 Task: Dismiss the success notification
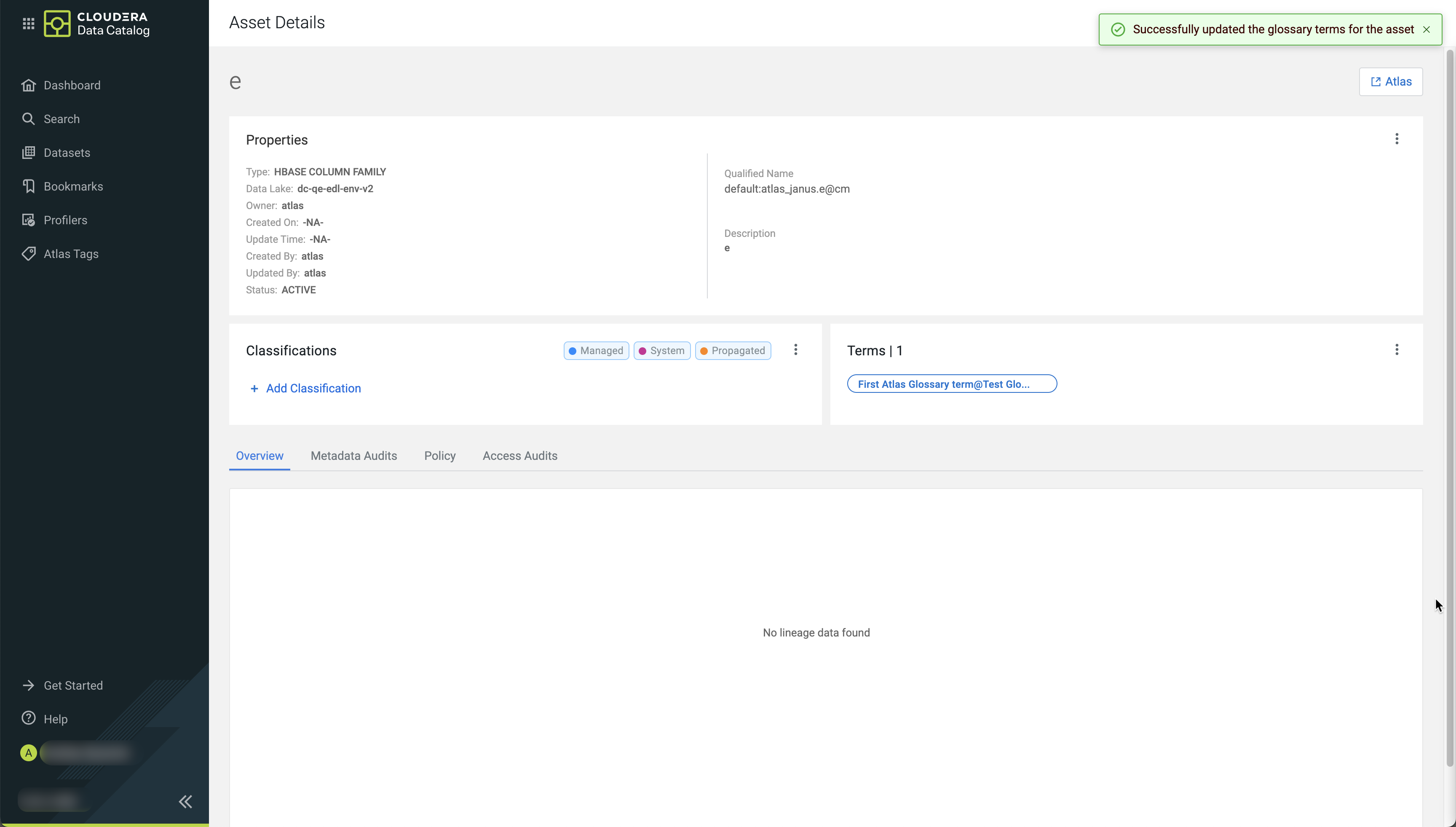(x=1427, y=30)
